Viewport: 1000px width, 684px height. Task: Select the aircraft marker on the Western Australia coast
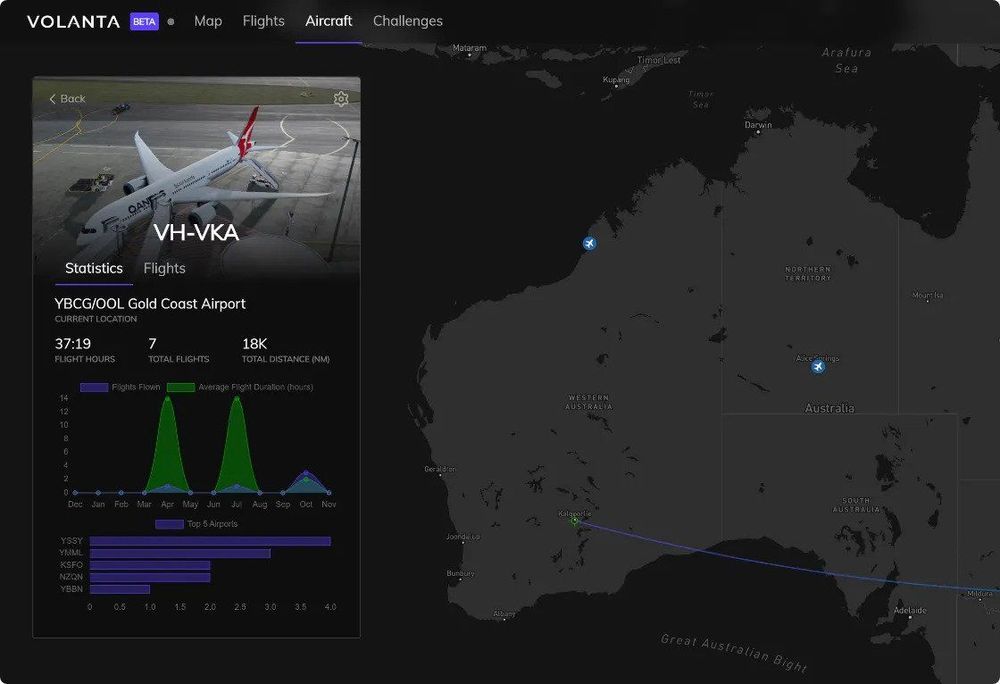pyautogui.click(x=589, y=242)
